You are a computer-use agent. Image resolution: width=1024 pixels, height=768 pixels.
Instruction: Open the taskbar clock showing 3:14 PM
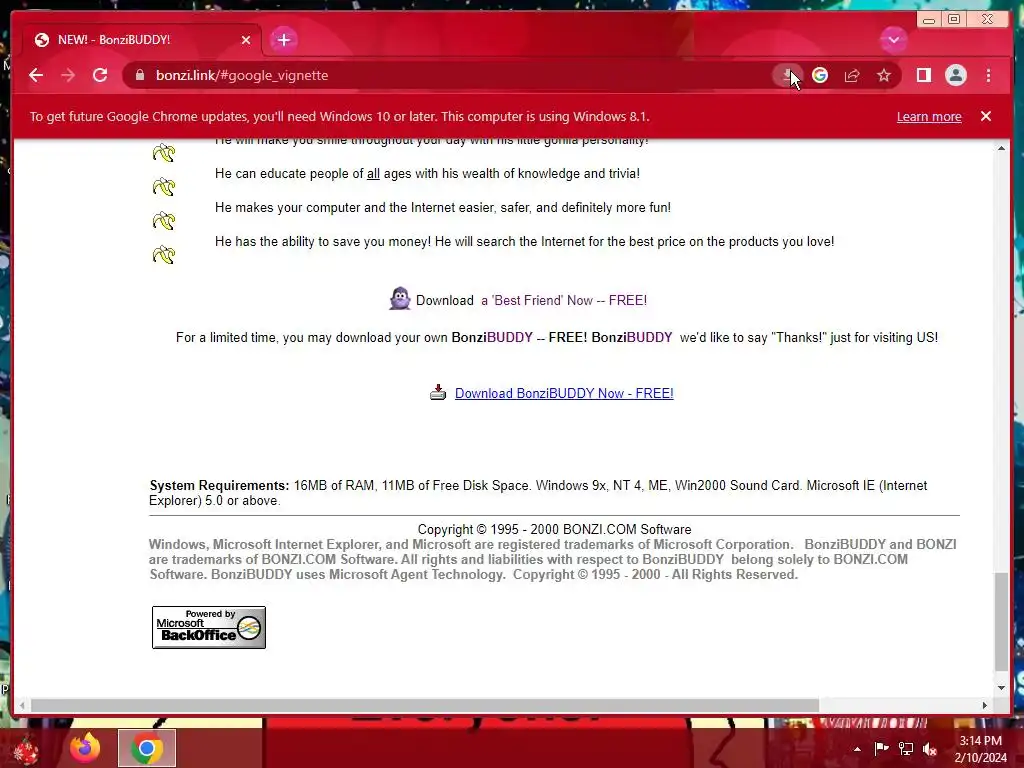(x=980, y=749)
